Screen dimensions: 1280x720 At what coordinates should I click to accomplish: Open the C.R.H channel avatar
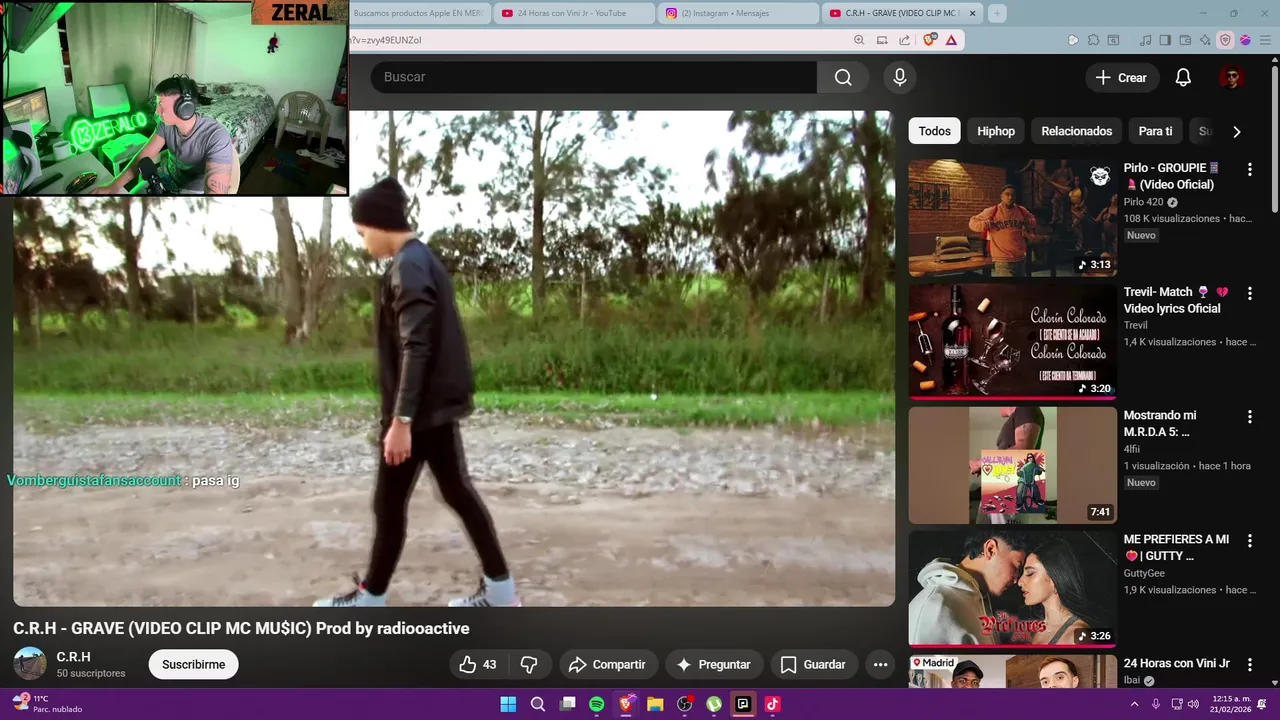[30, 663]
